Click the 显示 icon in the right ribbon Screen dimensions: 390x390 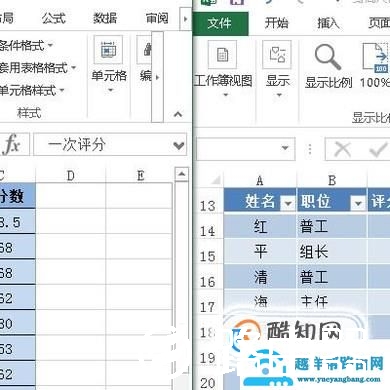(x=277, y=55)
